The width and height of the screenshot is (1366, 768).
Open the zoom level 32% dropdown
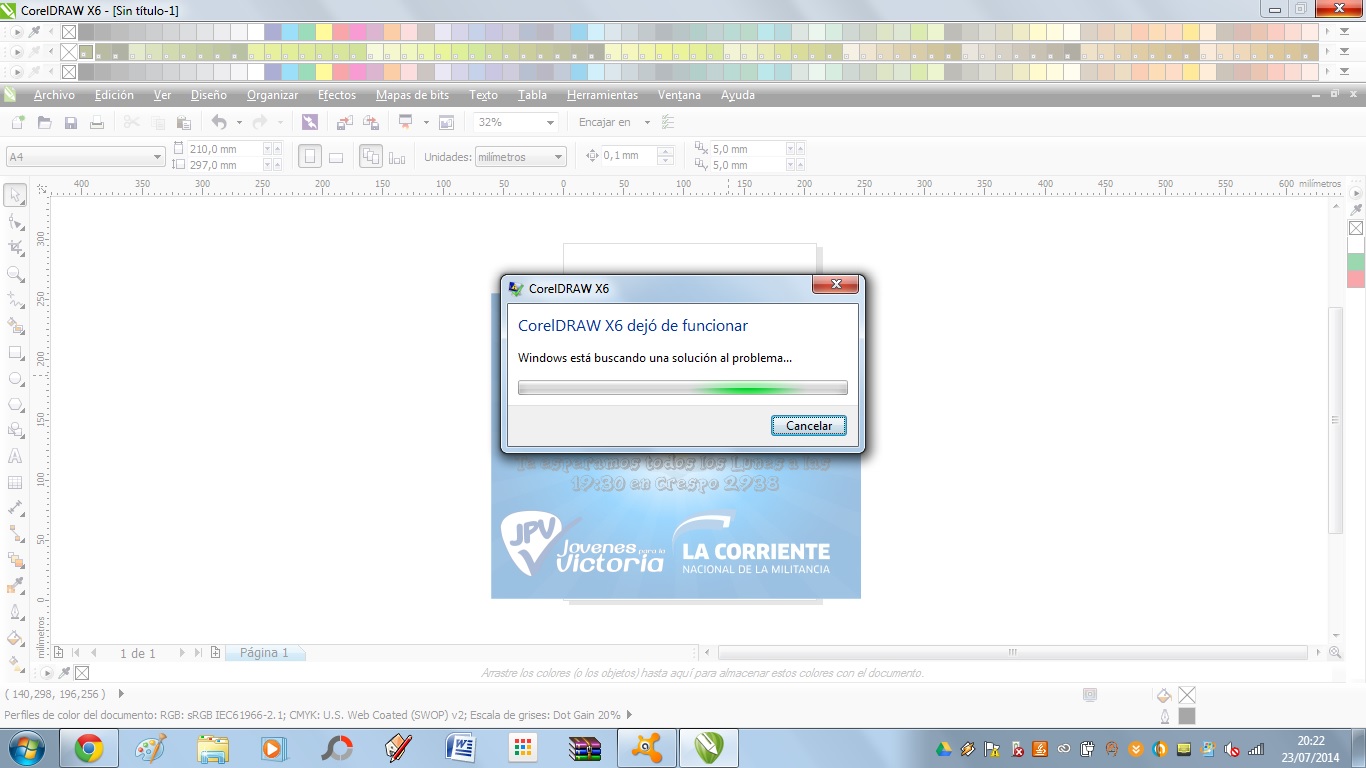click(x=550, y=122)
